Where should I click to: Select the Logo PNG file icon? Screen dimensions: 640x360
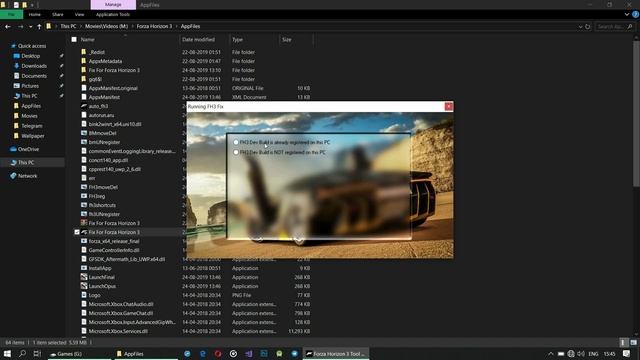click(84, 295)
